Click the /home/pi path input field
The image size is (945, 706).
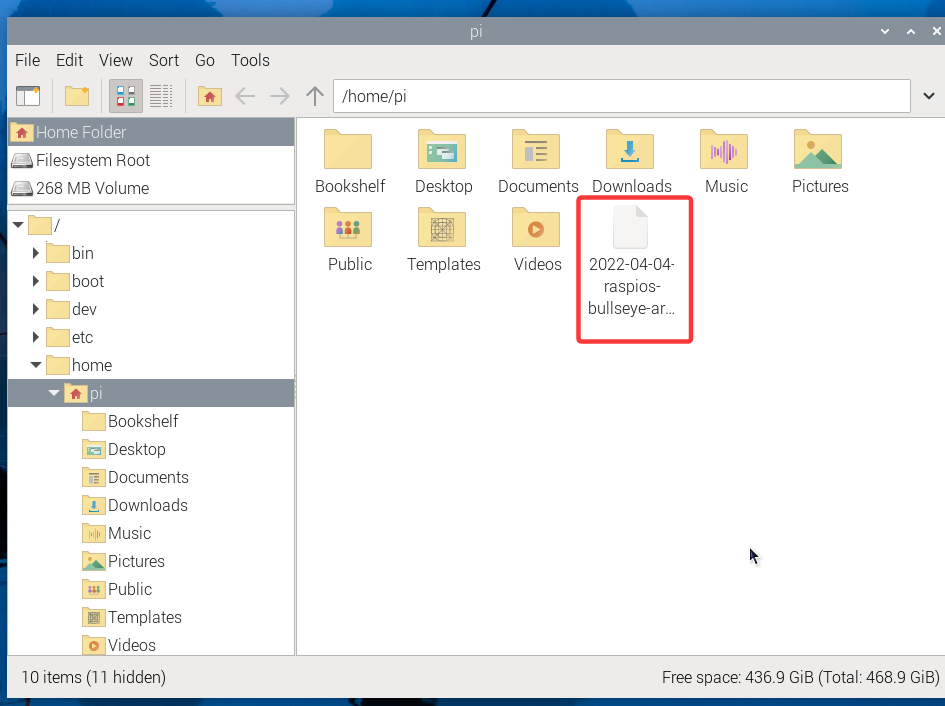[x=620, y=96]
